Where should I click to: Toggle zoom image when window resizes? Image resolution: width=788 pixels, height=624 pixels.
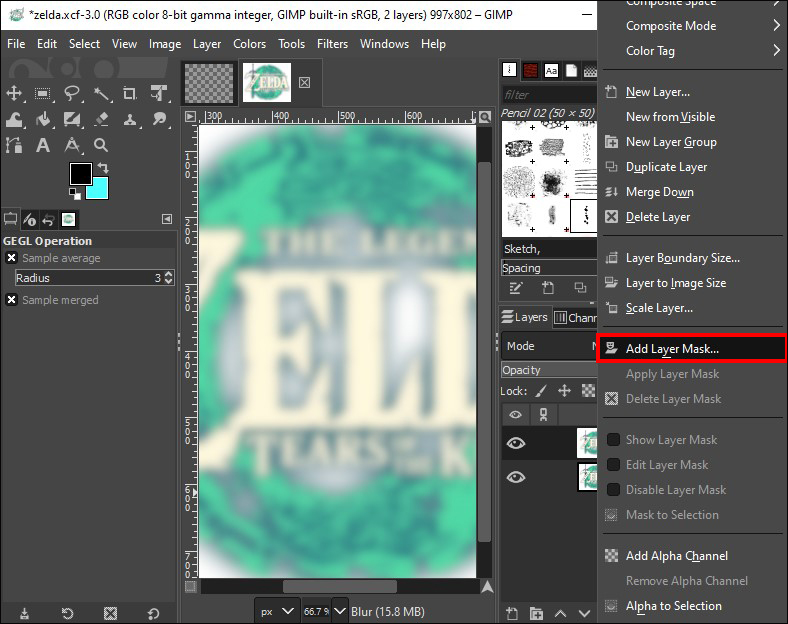coord(485,117)
